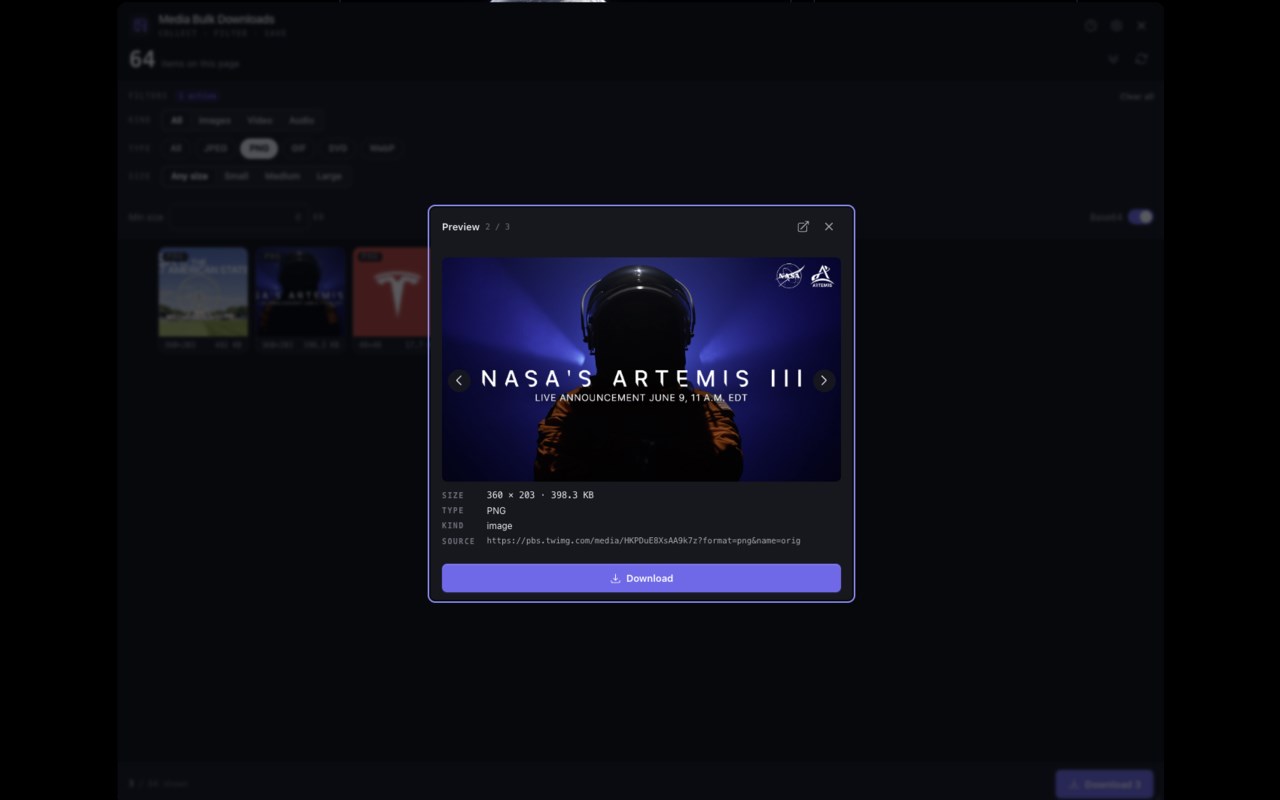
Task: Choose the highlighted PNG type filter pill
Action: (259, 148)
